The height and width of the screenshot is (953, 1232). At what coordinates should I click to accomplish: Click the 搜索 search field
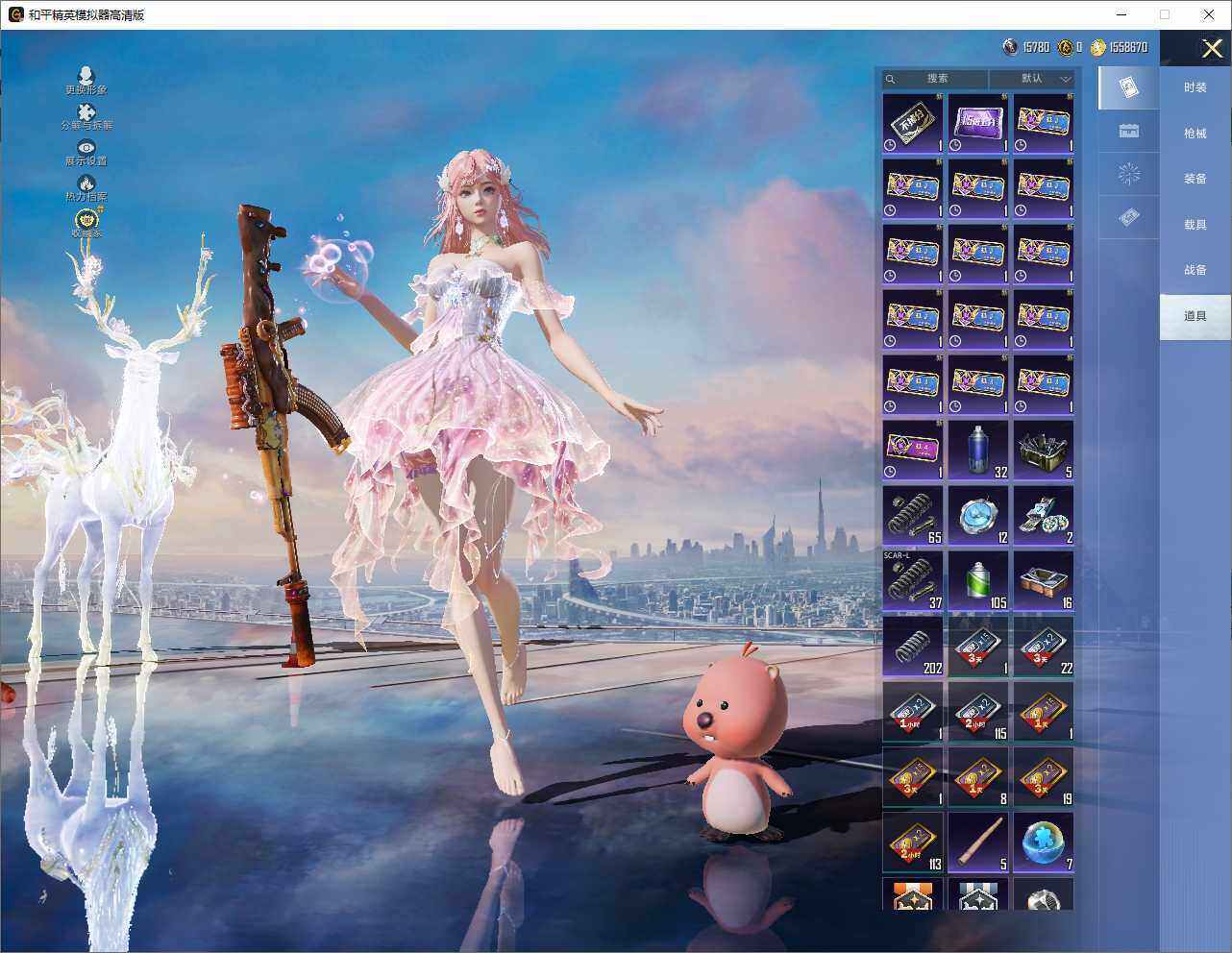click(x=935, y=79)
